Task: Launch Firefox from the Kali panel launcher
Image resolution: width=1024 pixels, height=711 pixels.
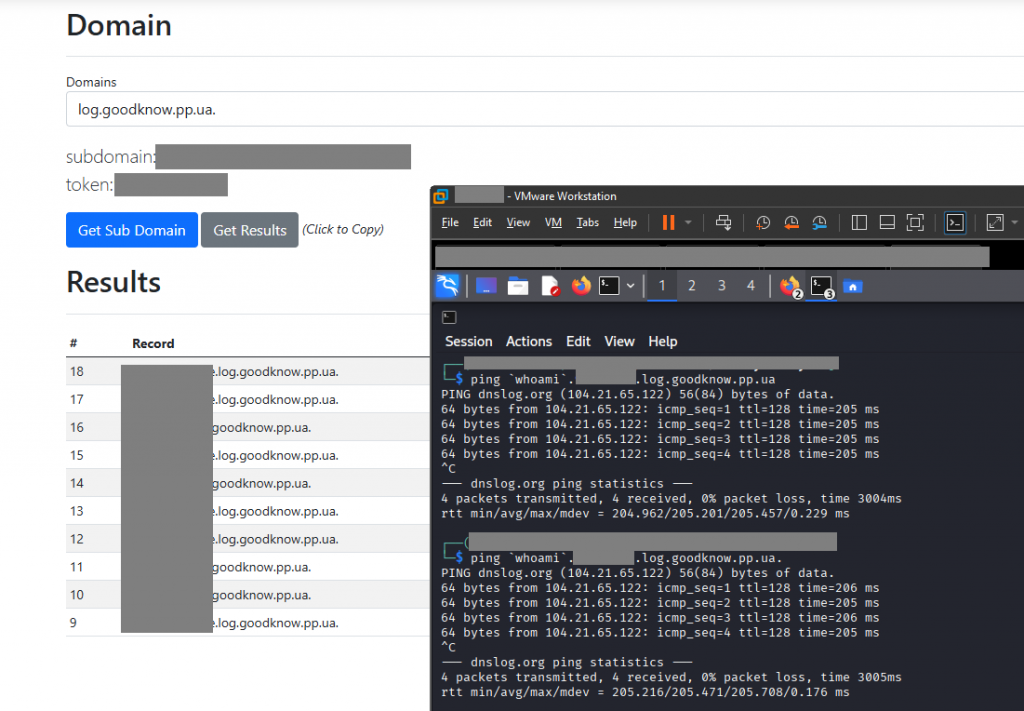Action: [x=581, y=285]
